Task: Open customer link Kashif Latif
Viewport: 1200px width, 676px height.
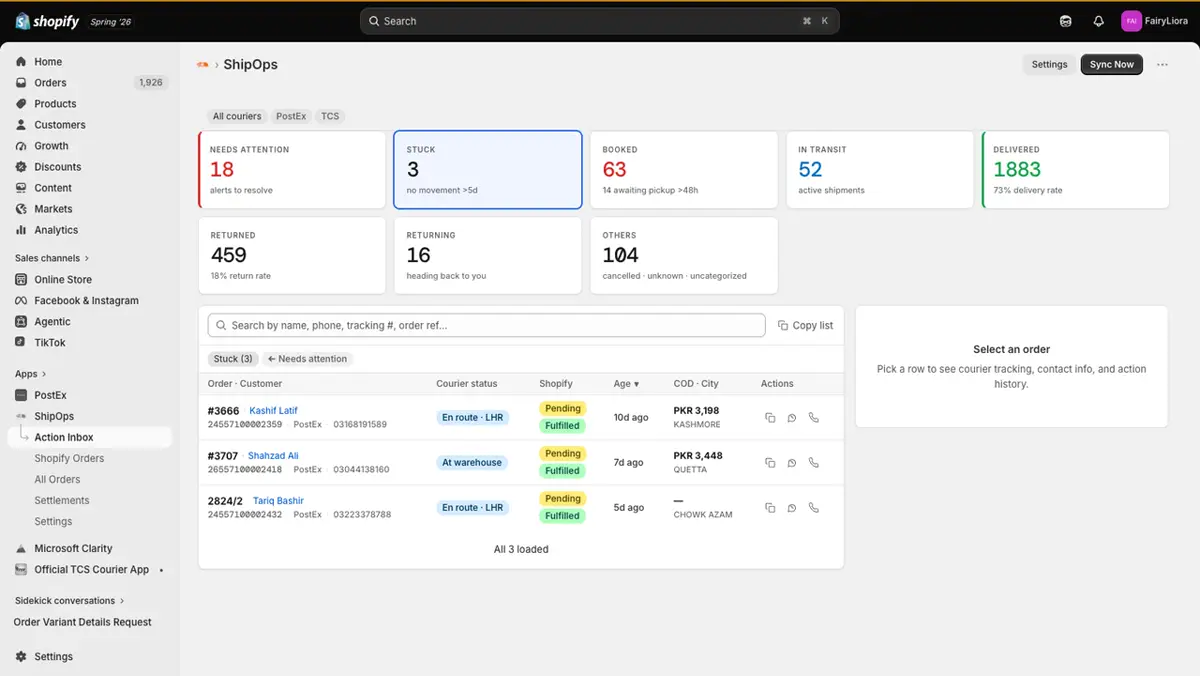Action: 273,411
